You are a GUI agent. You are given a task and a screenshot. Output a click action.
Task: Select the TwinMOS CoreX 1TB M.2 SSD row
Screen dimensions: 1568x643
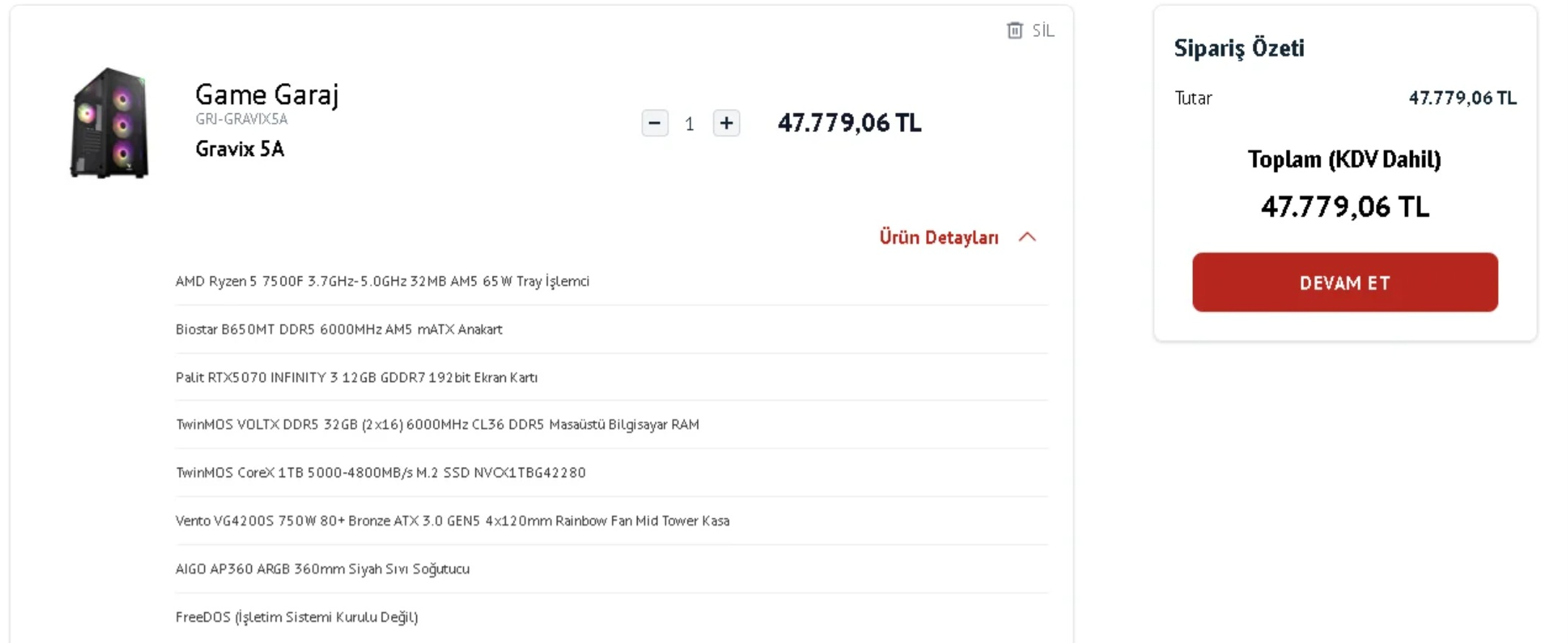(x=612, y=473)
